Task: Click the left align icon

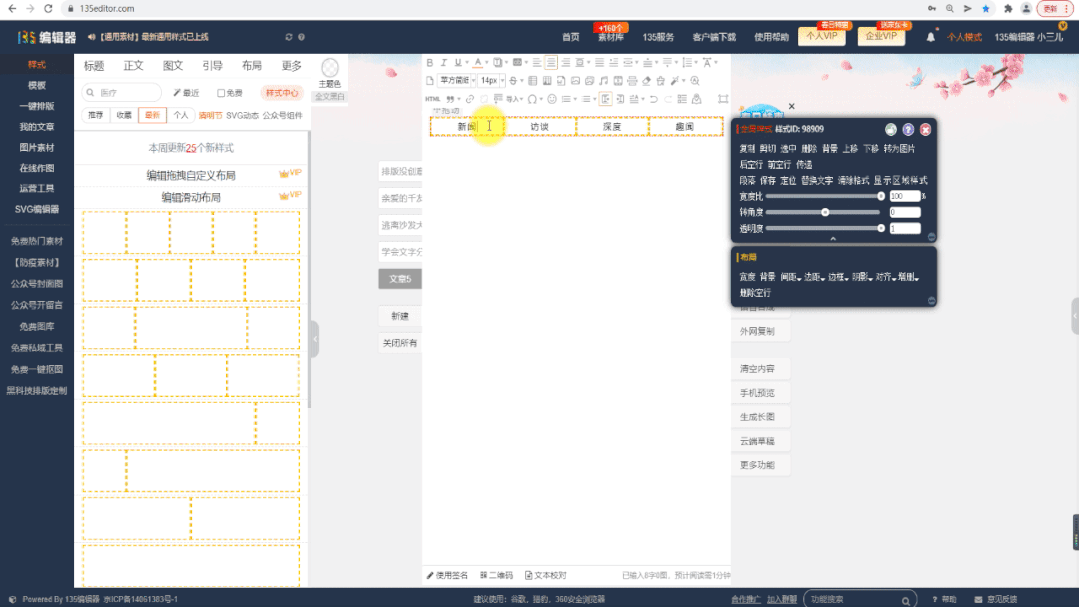Action: pos(537,63)
